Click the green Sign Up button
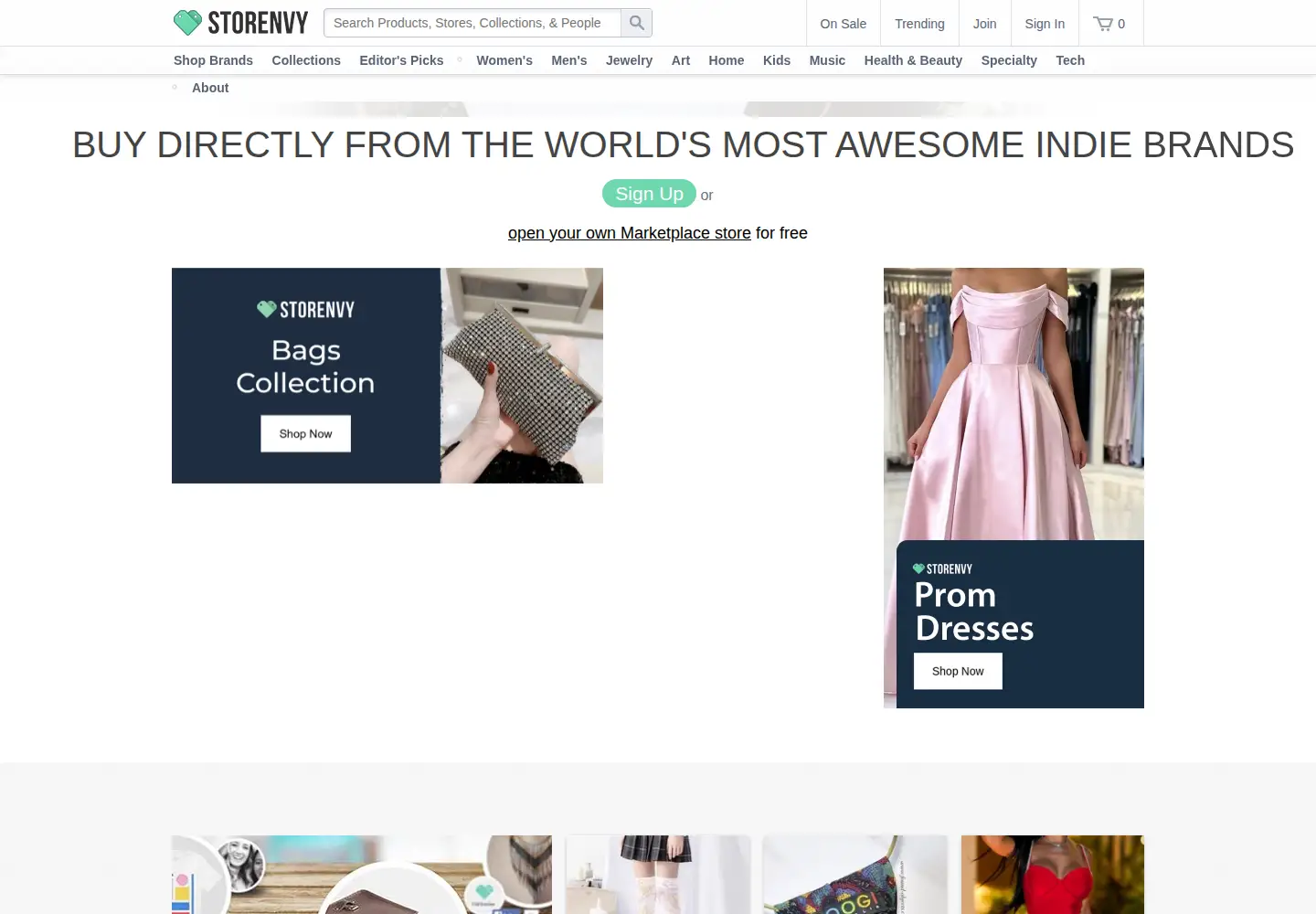 click(649, 194)
